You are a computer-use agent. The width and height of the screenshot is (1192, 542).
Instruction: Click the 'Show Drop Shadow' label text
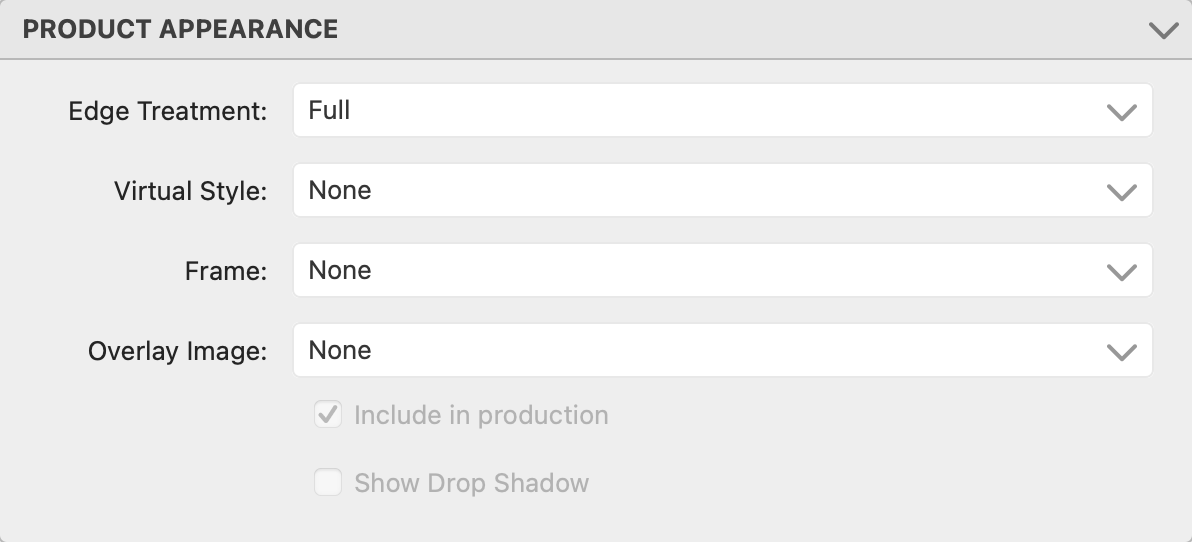(471, 483)
